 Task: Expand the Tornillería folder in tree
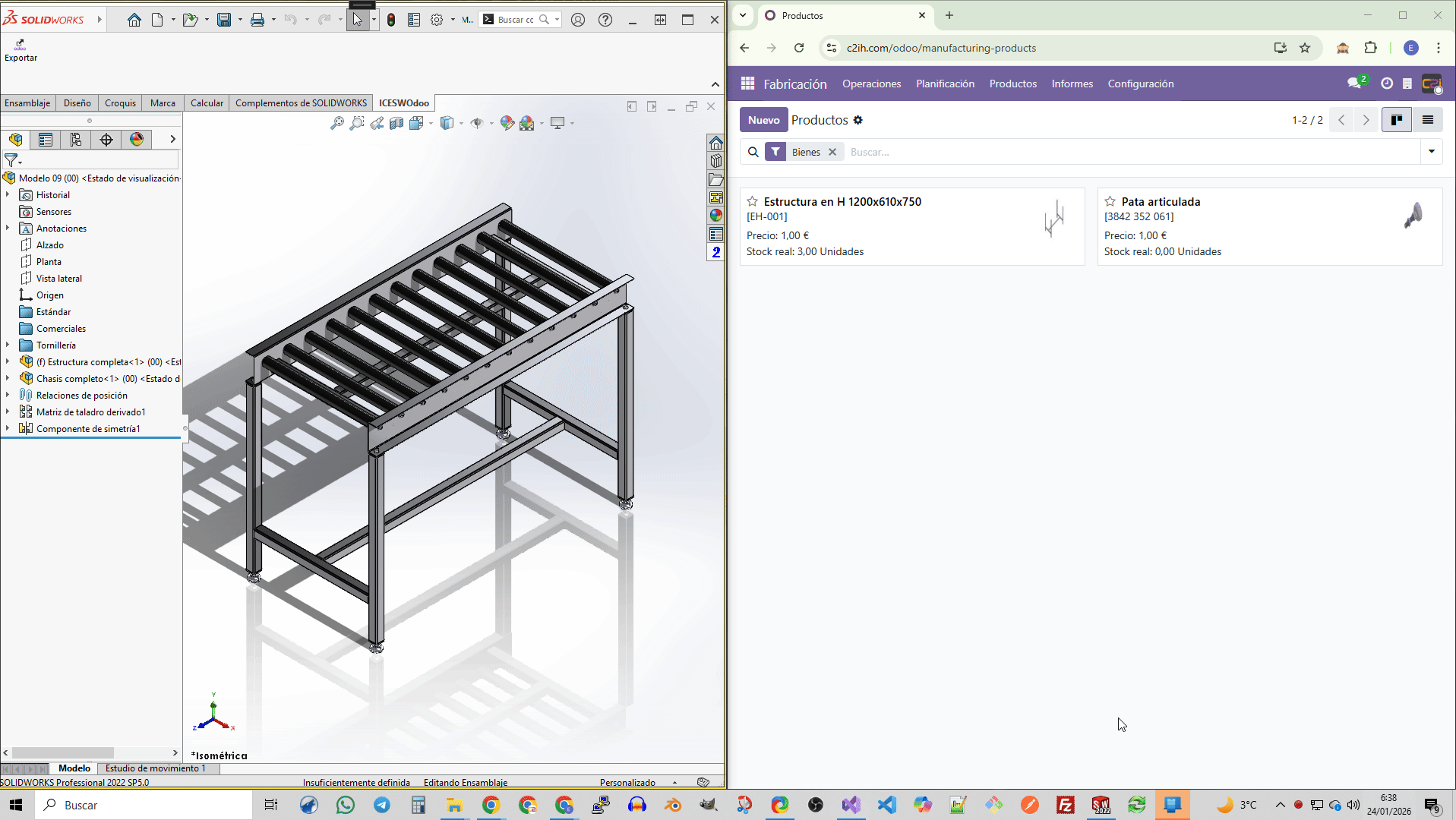click(x=8, y=345)
